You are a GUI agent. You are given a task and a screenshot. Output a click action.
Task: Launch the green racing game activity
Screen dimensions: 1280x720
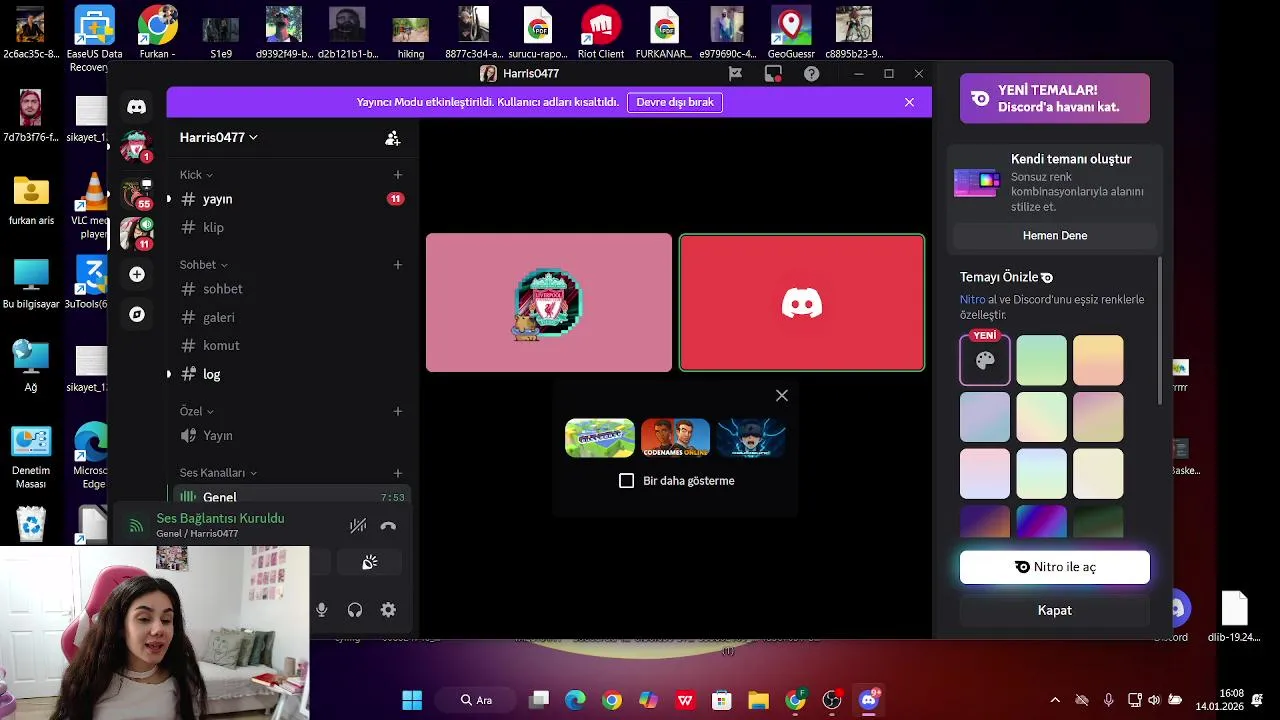tap(600, 438)
